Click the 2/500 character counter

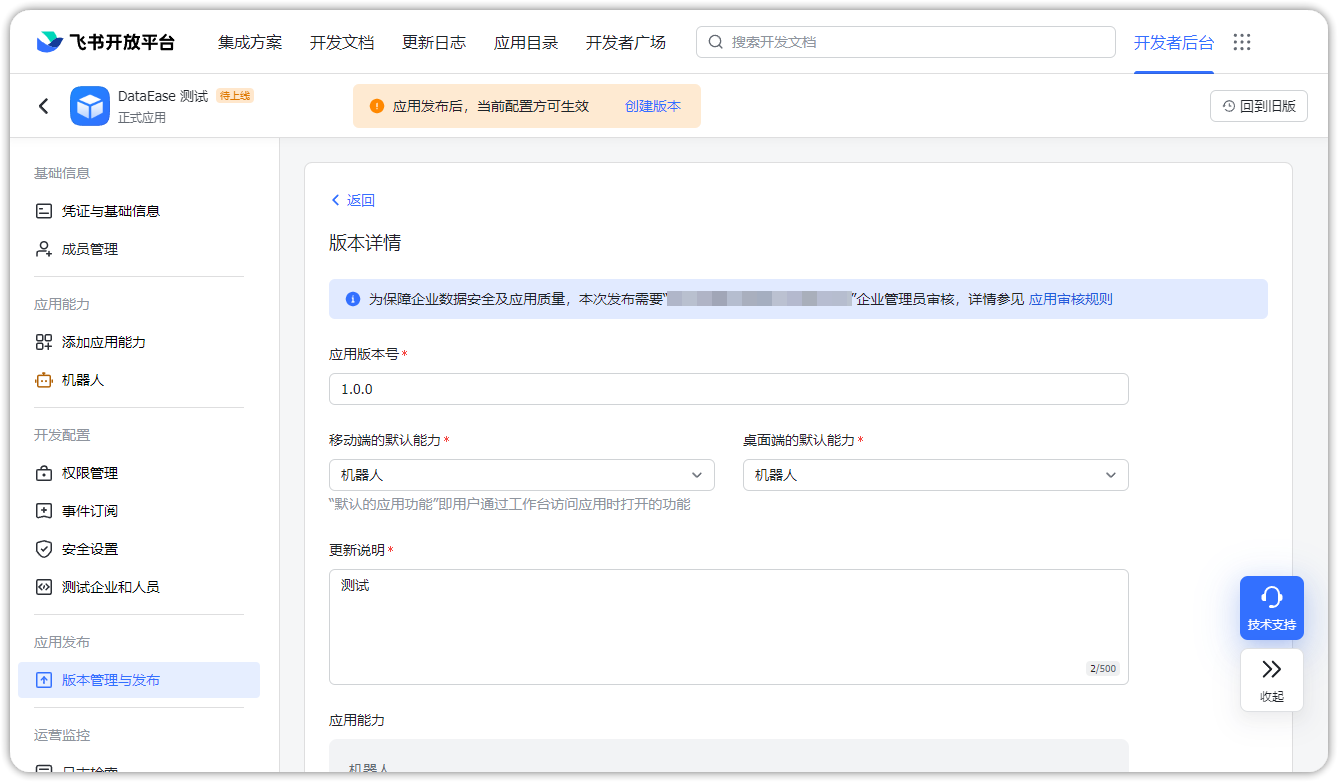click(1102, 669)
